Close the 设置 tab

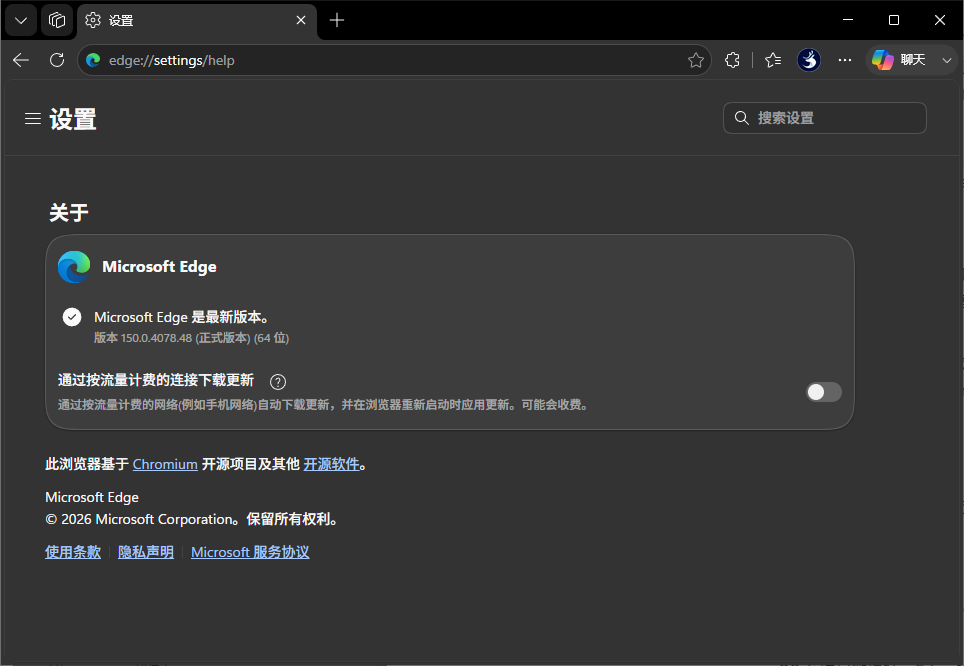(301, 20)
